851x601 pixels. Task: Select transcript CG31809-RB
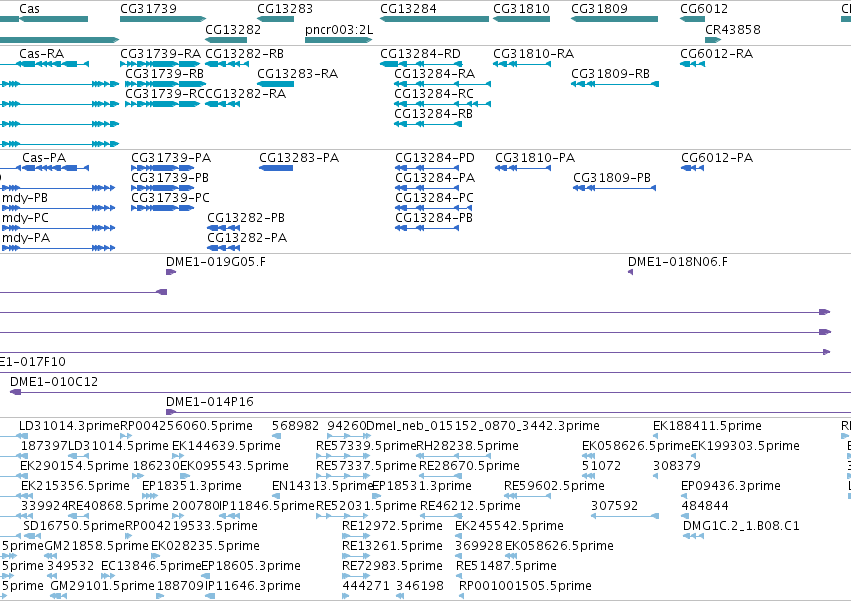click(x=610, y=74)
